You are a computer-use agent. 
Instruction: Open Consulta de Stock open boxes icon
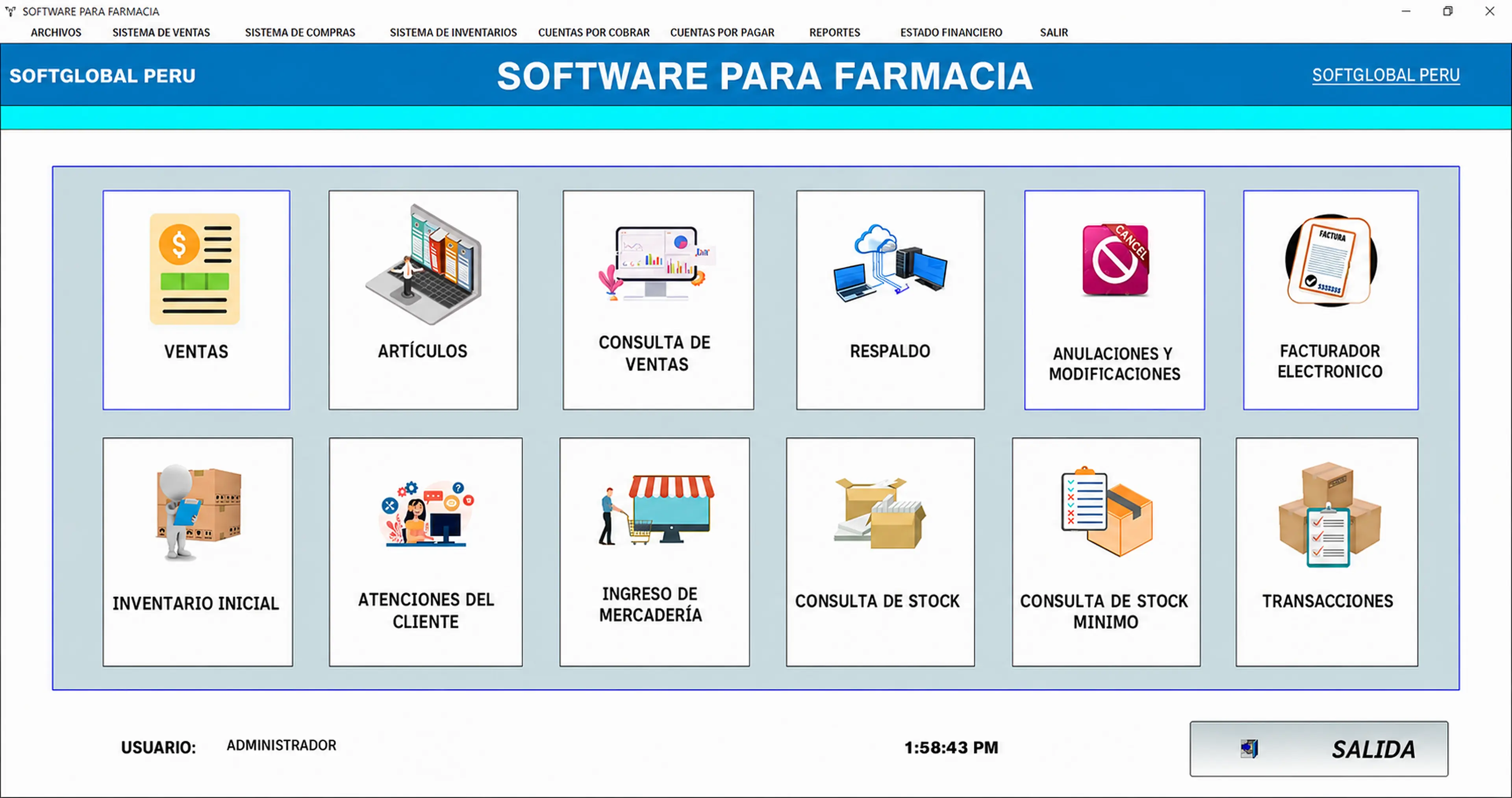point(880,513)
